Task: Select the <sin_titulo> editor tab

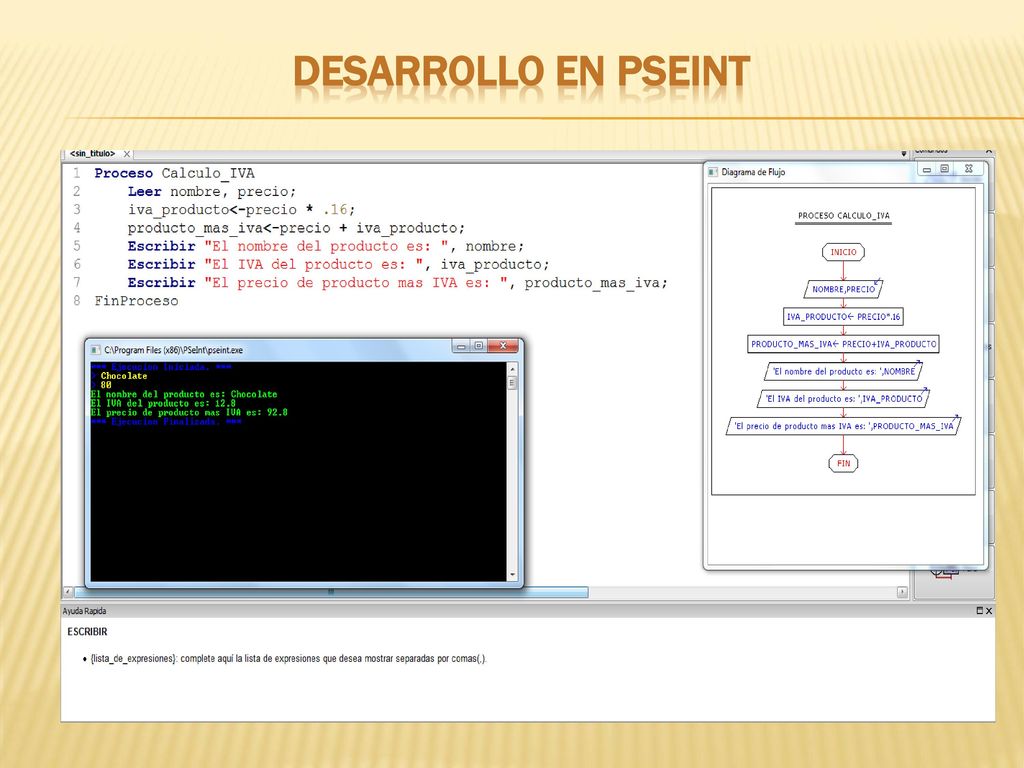Action: 93,153
